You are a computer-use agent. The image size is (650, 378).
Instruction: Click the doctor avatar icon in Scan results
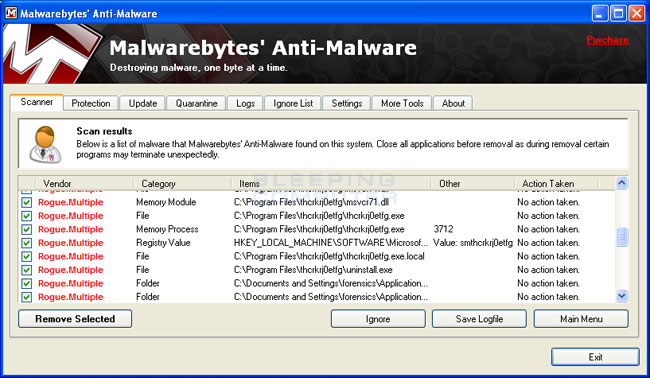click(x=45, y=144)
